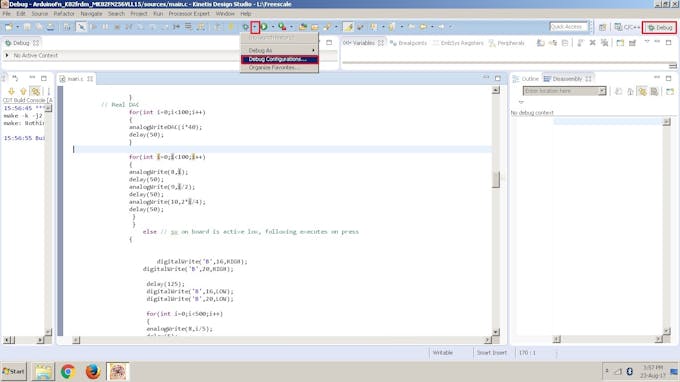
Task: Click the Quick Access search field
Action: [569, 27]
